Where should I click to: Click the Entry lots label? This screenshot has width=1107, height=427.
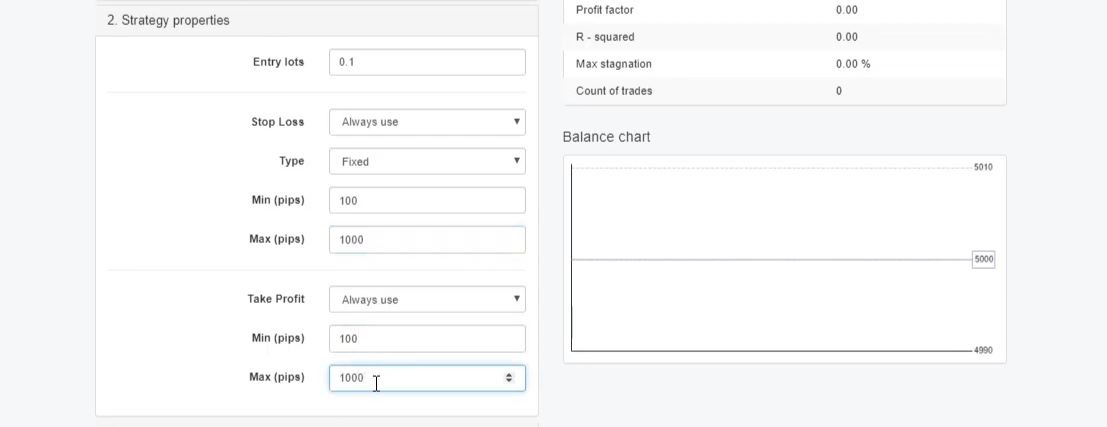[x=278, y=62]
